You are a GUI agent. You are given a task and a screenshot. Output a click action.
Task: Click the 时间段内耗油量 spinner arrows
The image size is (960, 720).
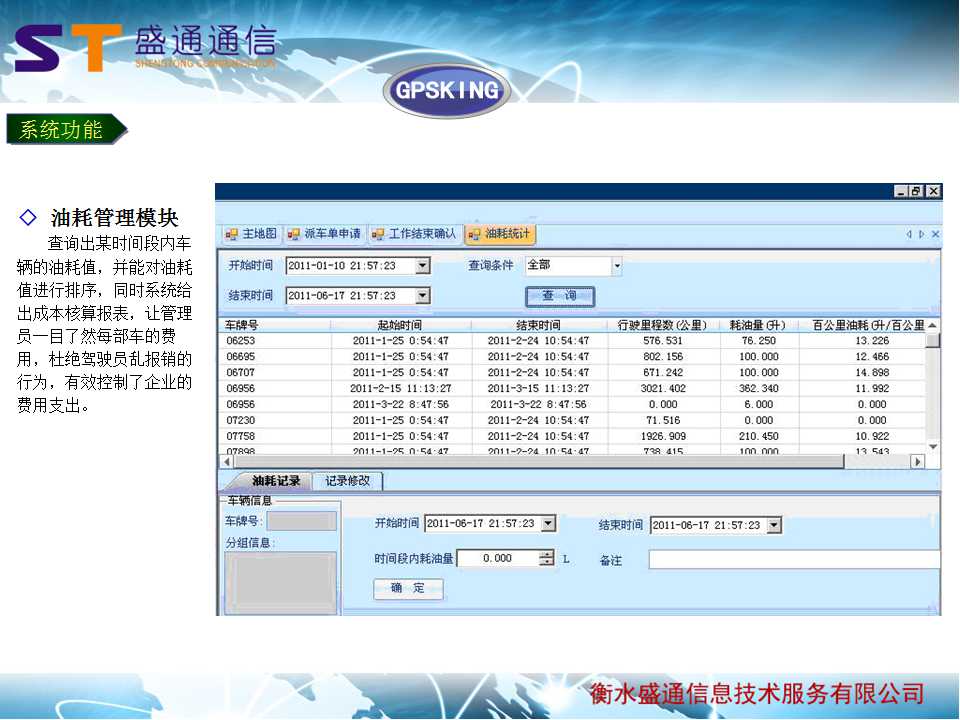coord(546,559)
